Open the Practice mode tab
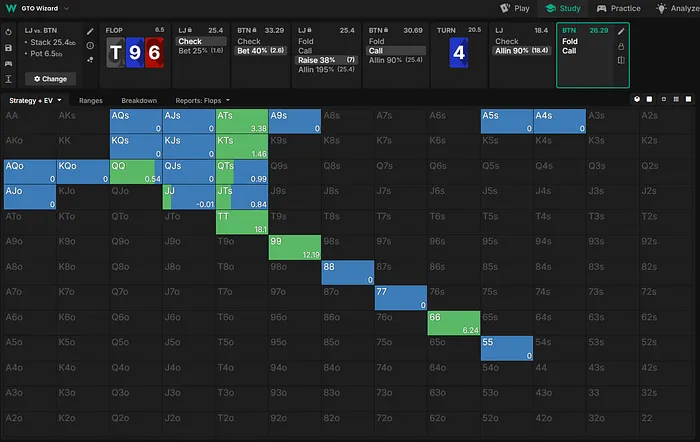Viewport: 700px width, 442px height. 618,8
